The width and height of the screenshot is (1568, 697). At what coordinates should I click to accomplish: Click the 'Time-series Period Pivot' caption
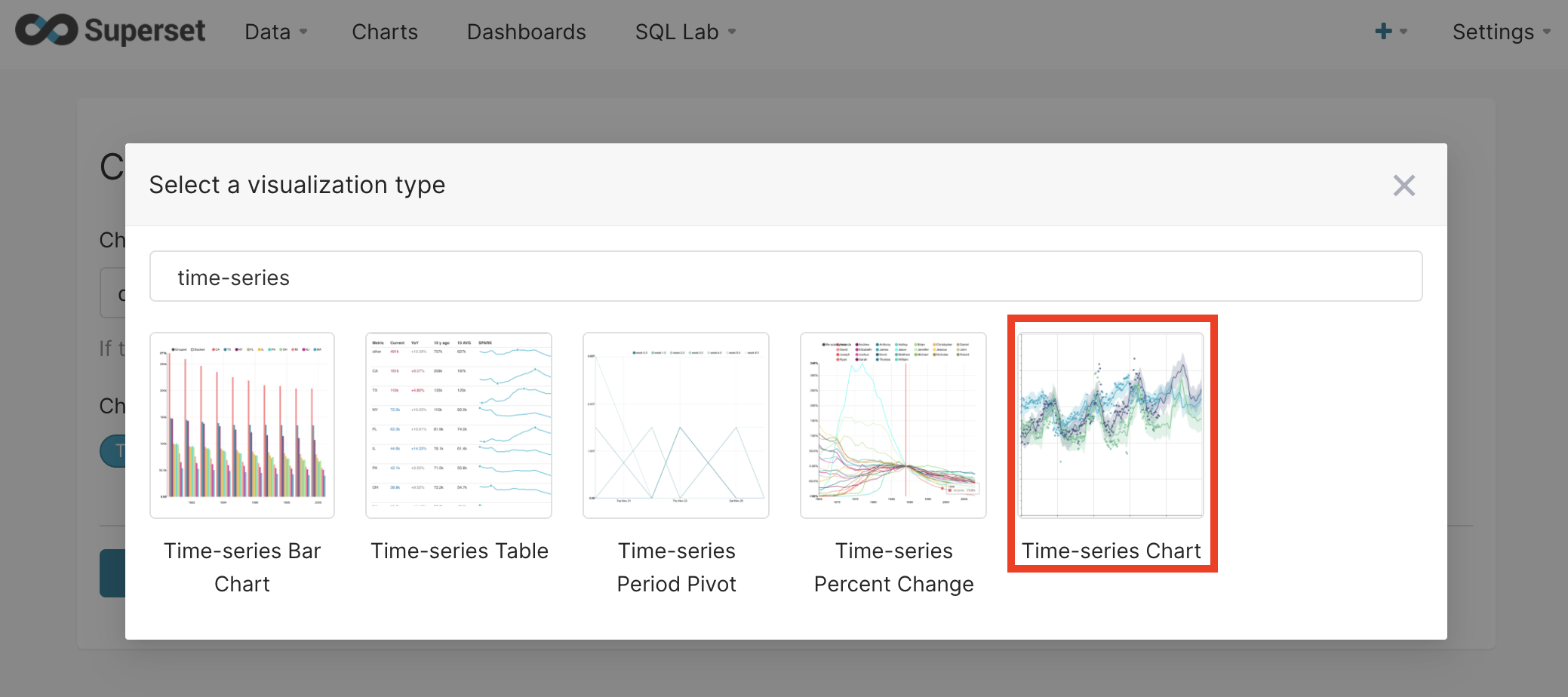676,567
